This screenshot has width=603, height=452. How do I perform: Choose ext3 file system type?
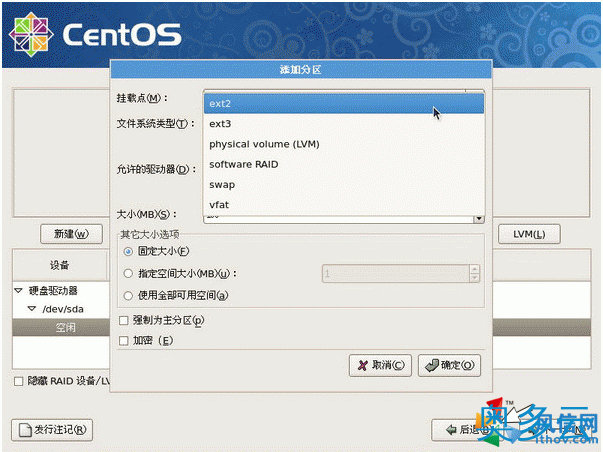click(343, 124)
